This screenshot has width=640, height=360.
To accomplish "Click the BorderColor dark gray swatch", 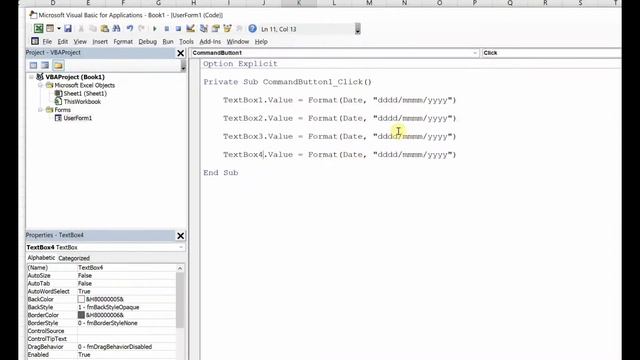I will 81,315.
